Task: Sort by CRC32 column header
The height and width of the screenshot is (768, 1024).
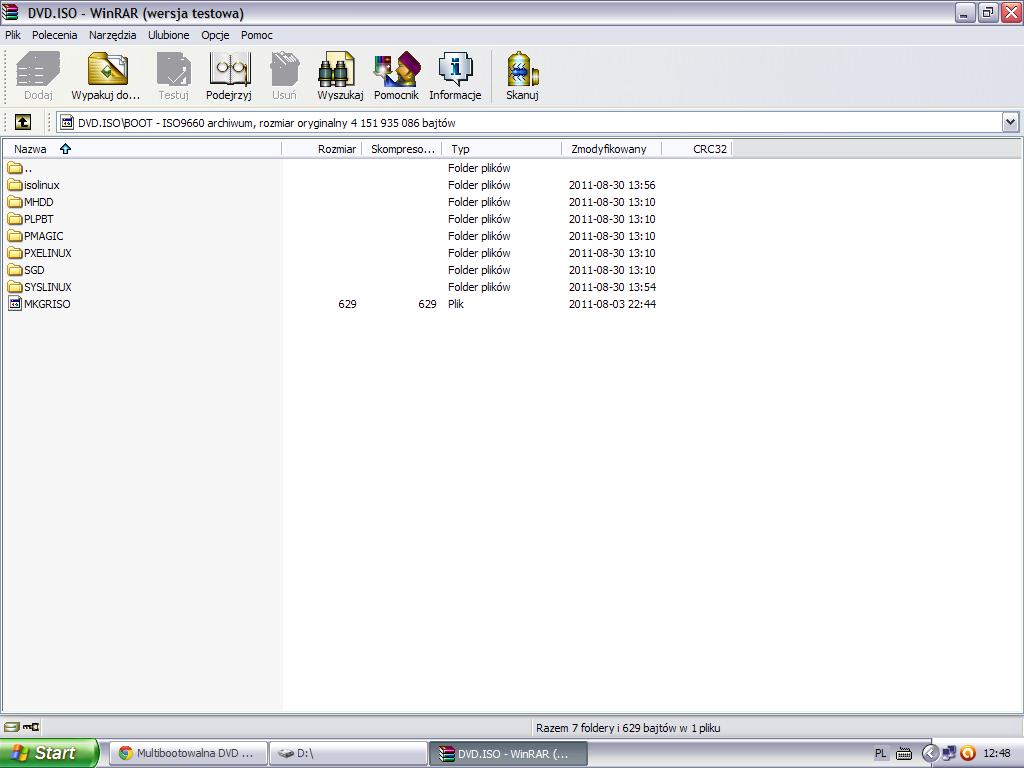Action: coord(697,149)
